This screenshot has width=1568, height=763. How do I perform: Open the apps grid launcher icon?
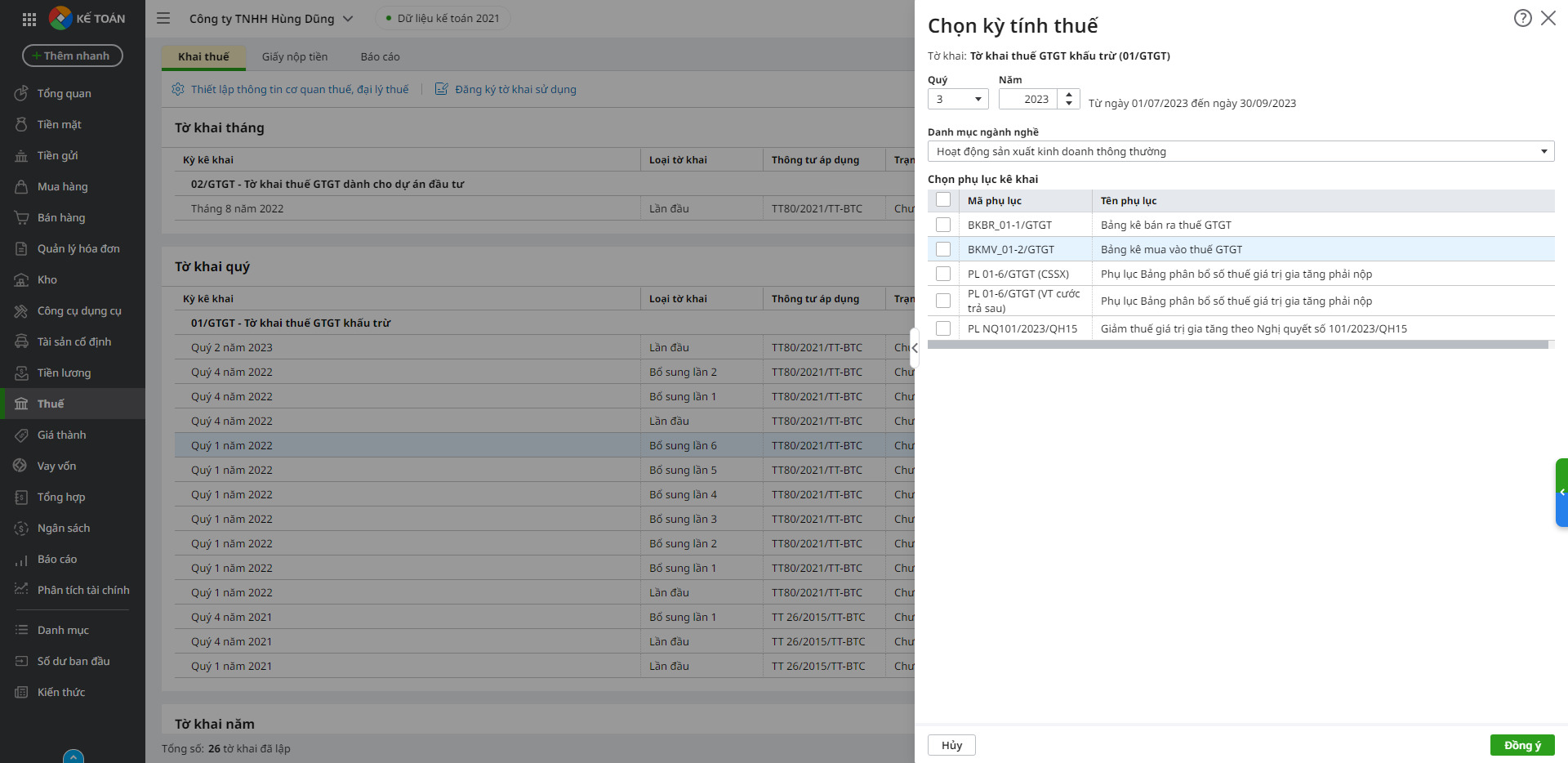point(29,19)
